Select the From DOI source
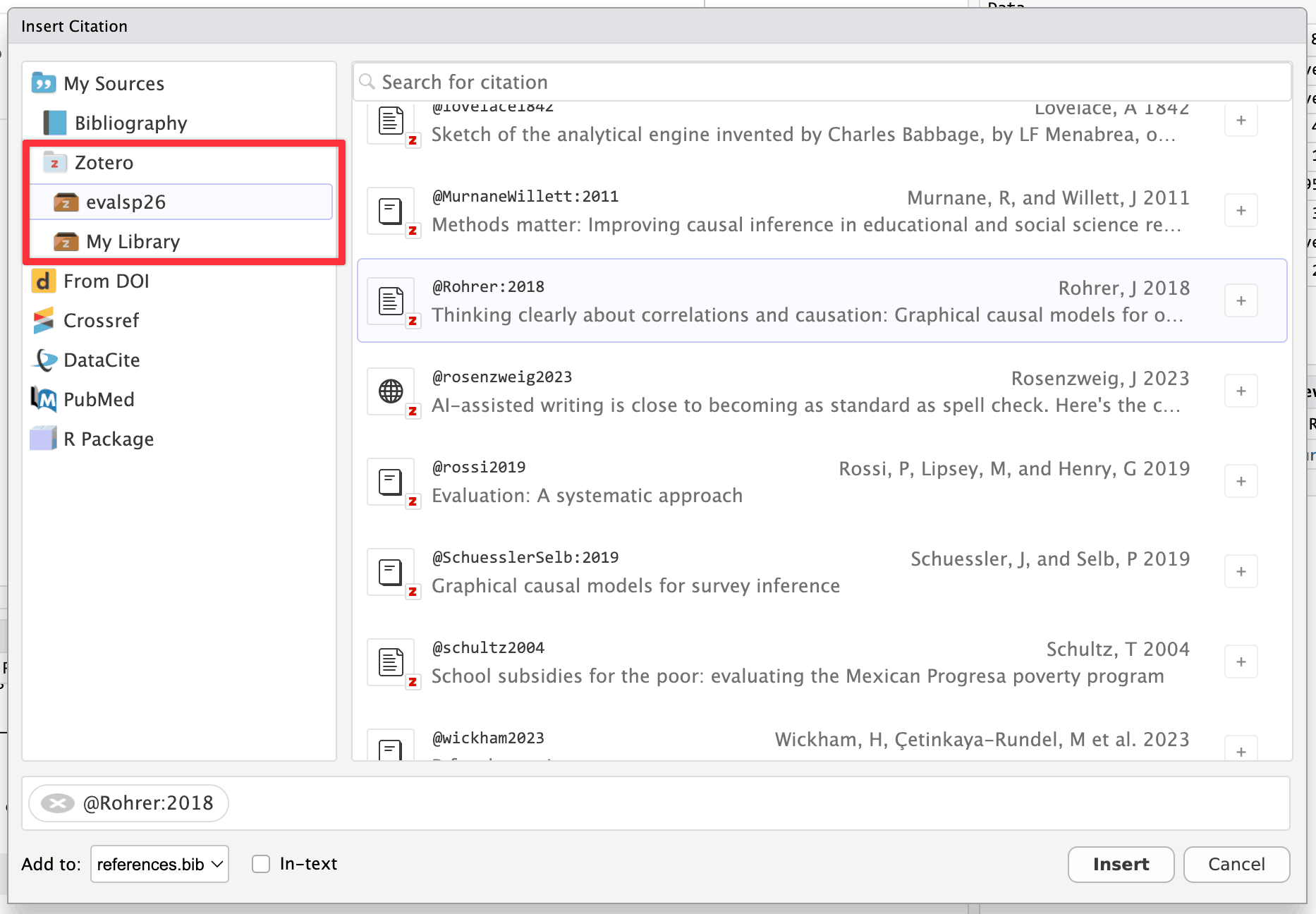Screen dimensions: 1316x914 pos(106,281)
